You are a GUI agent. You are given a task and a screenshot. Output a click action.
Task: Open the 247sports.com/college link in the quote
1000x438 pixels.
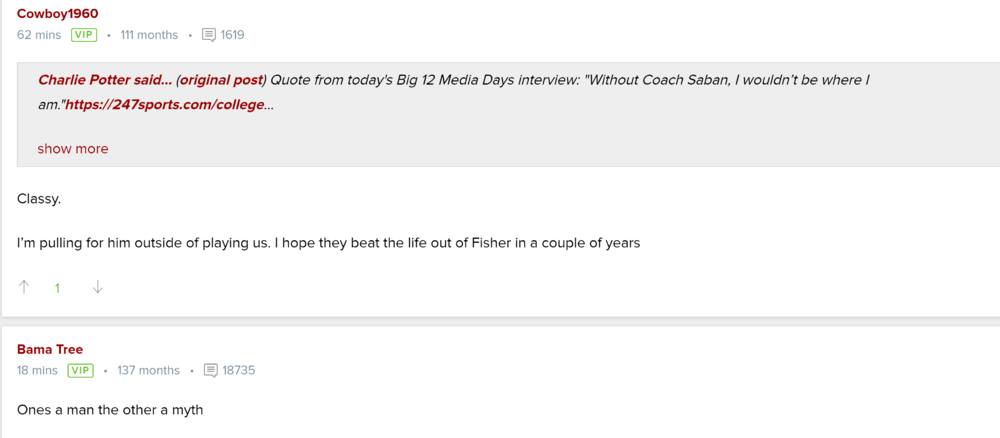pos(168,104)
